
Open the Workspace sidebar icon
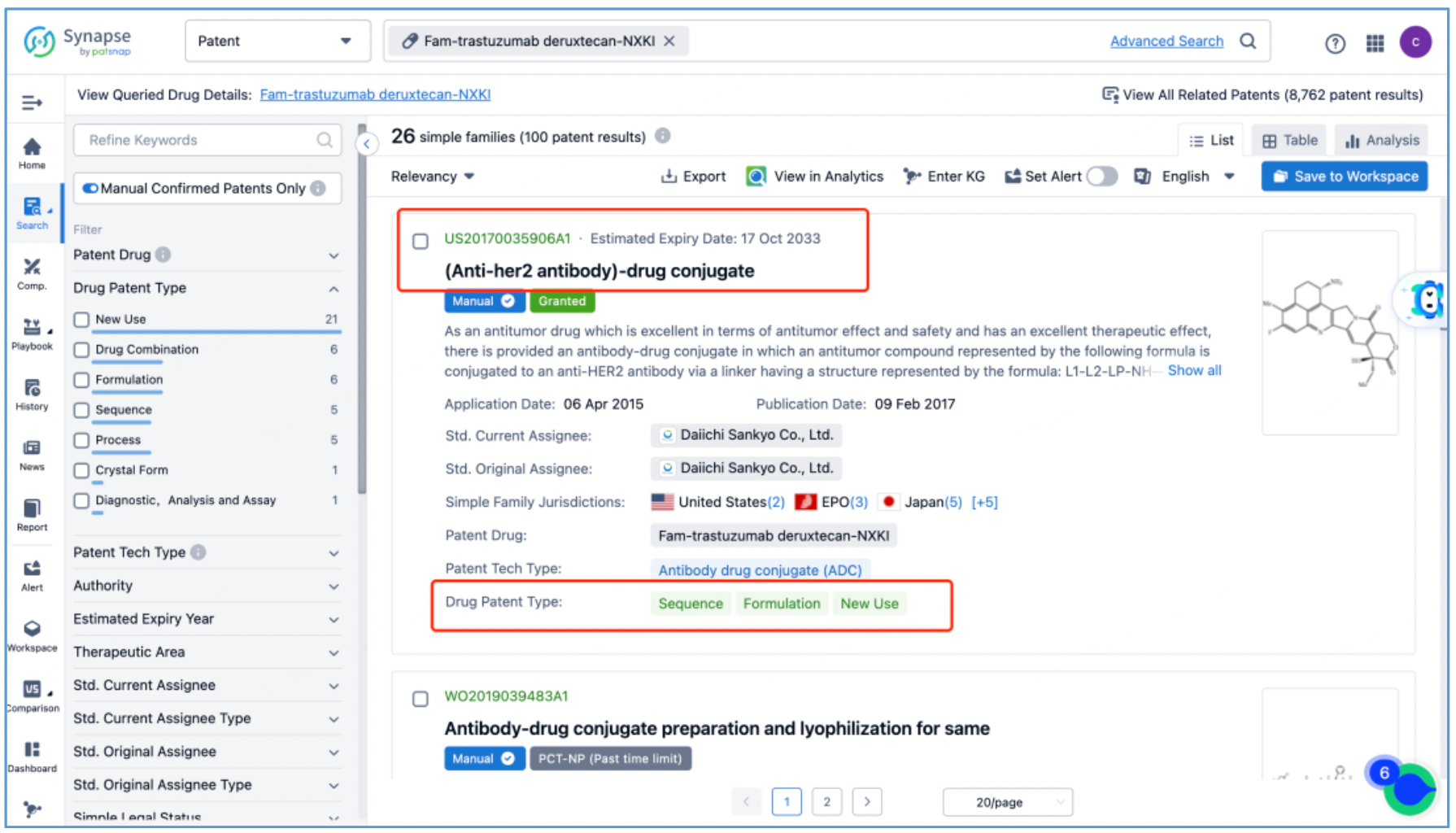32,635
